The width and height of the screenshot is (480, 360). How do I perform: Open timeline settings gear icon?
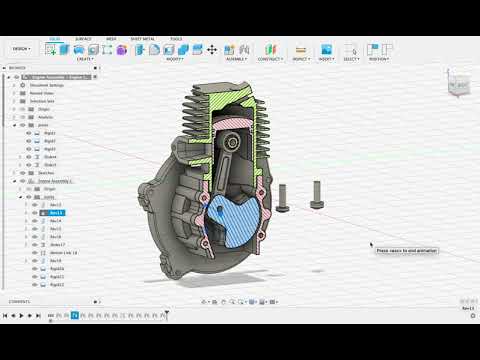473,315
